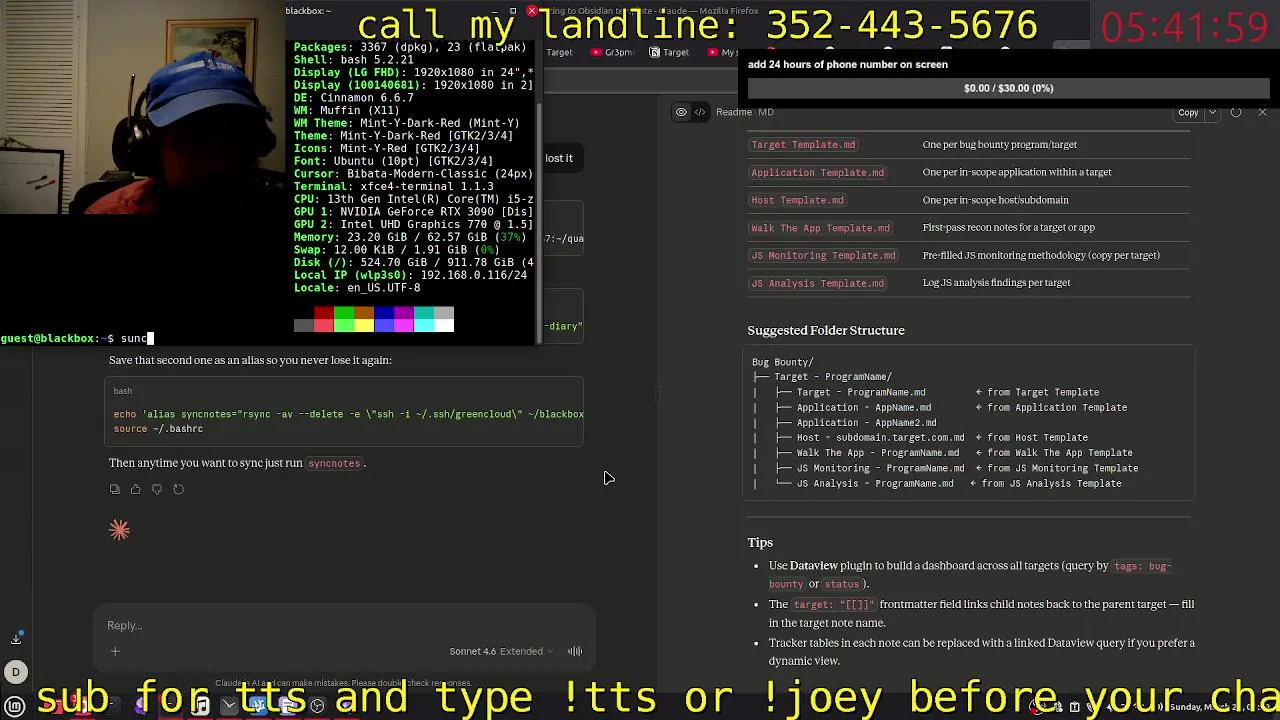Screen dimensions: 1280x720
Task: Click Host - subdomain.target.com.md tree line
Action: (880, 438)
